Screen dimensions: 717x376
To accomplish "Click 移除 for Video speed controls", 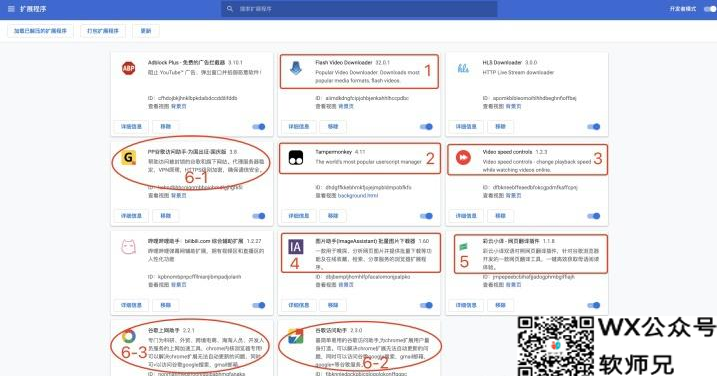I will click(500, 216).
